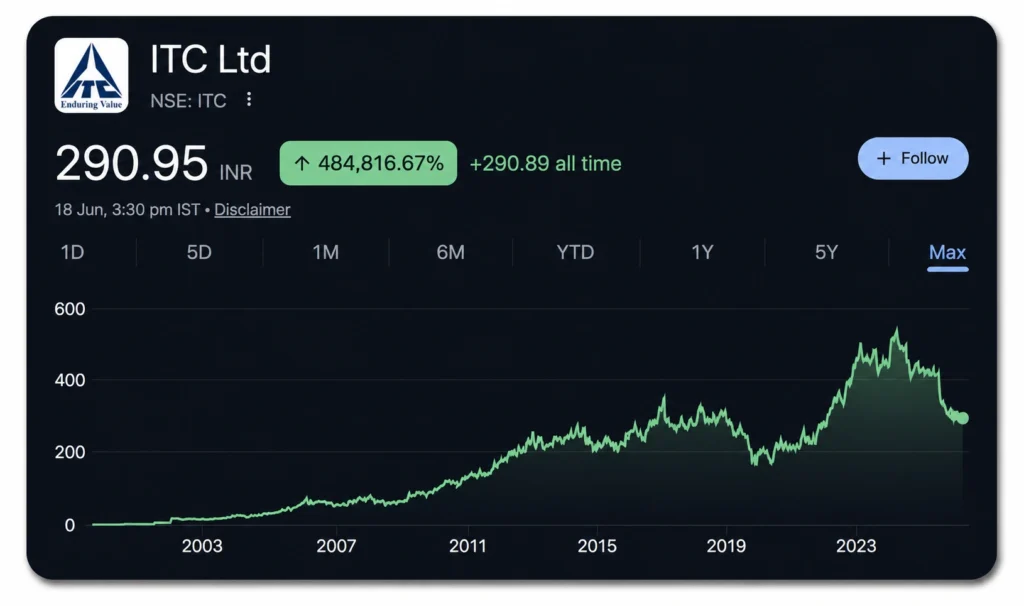Open the three-dot options menu beside NSE: ITC
1024x606 pixels.
tap(249, 99)
